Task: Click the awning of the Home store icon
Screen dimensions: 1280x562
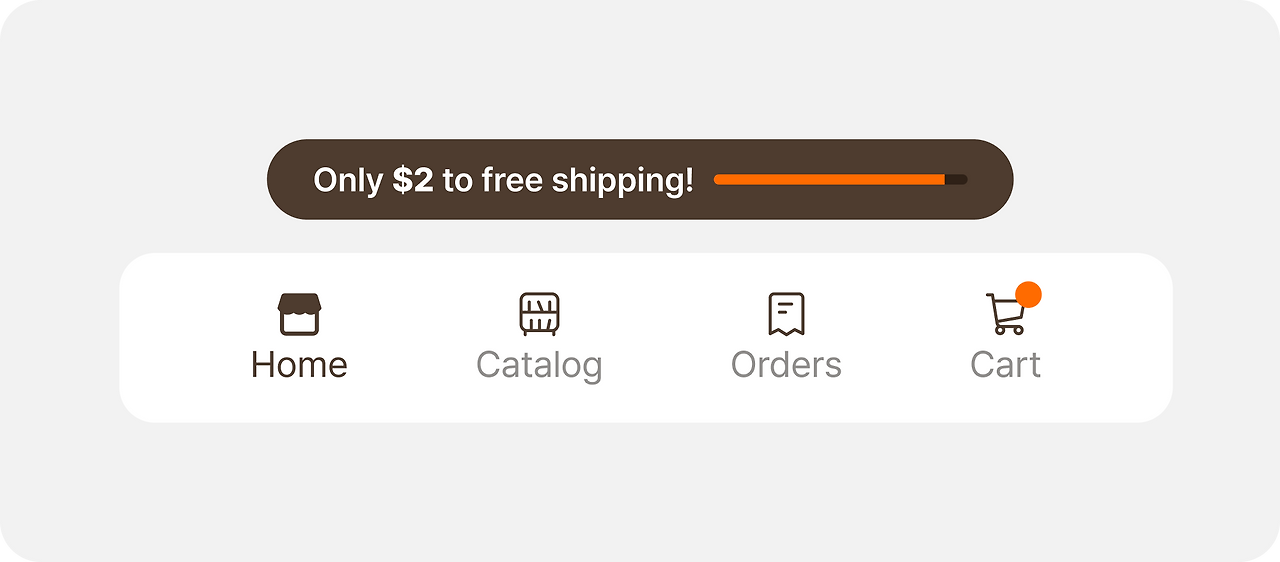Action: pos(299,303)
